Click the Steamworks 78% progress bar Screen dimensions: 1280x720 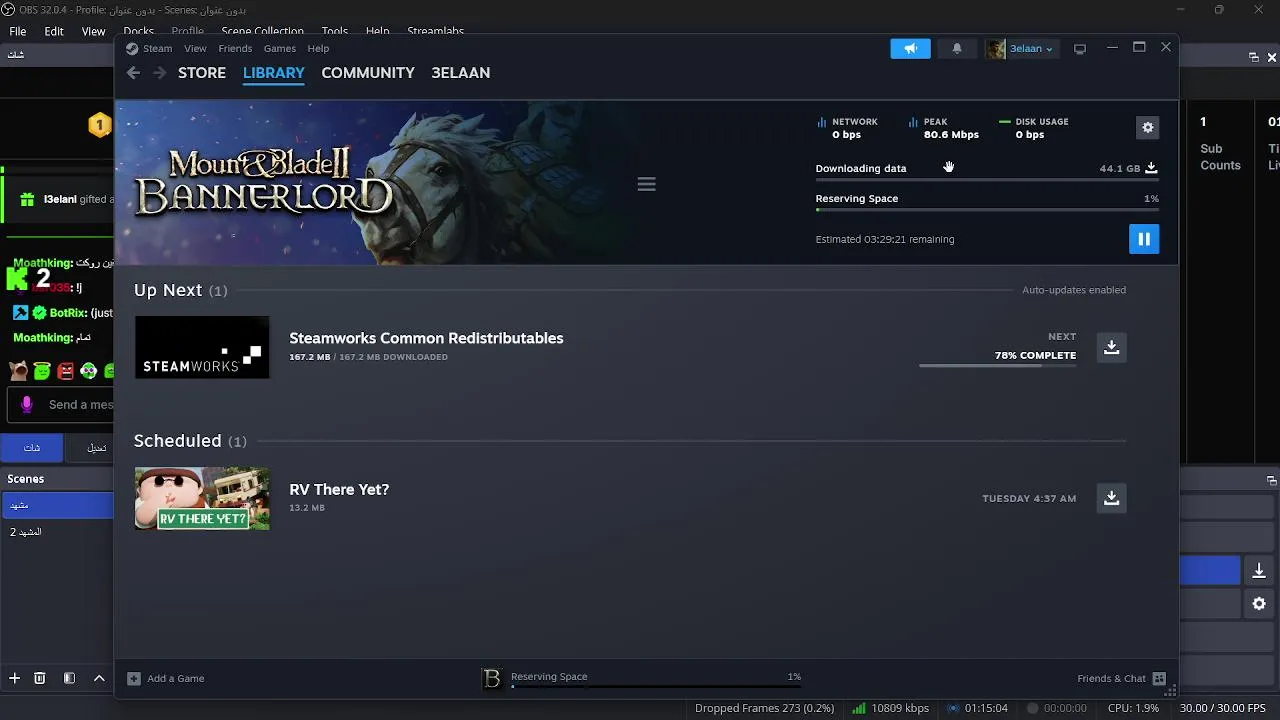tap(998, 366)
